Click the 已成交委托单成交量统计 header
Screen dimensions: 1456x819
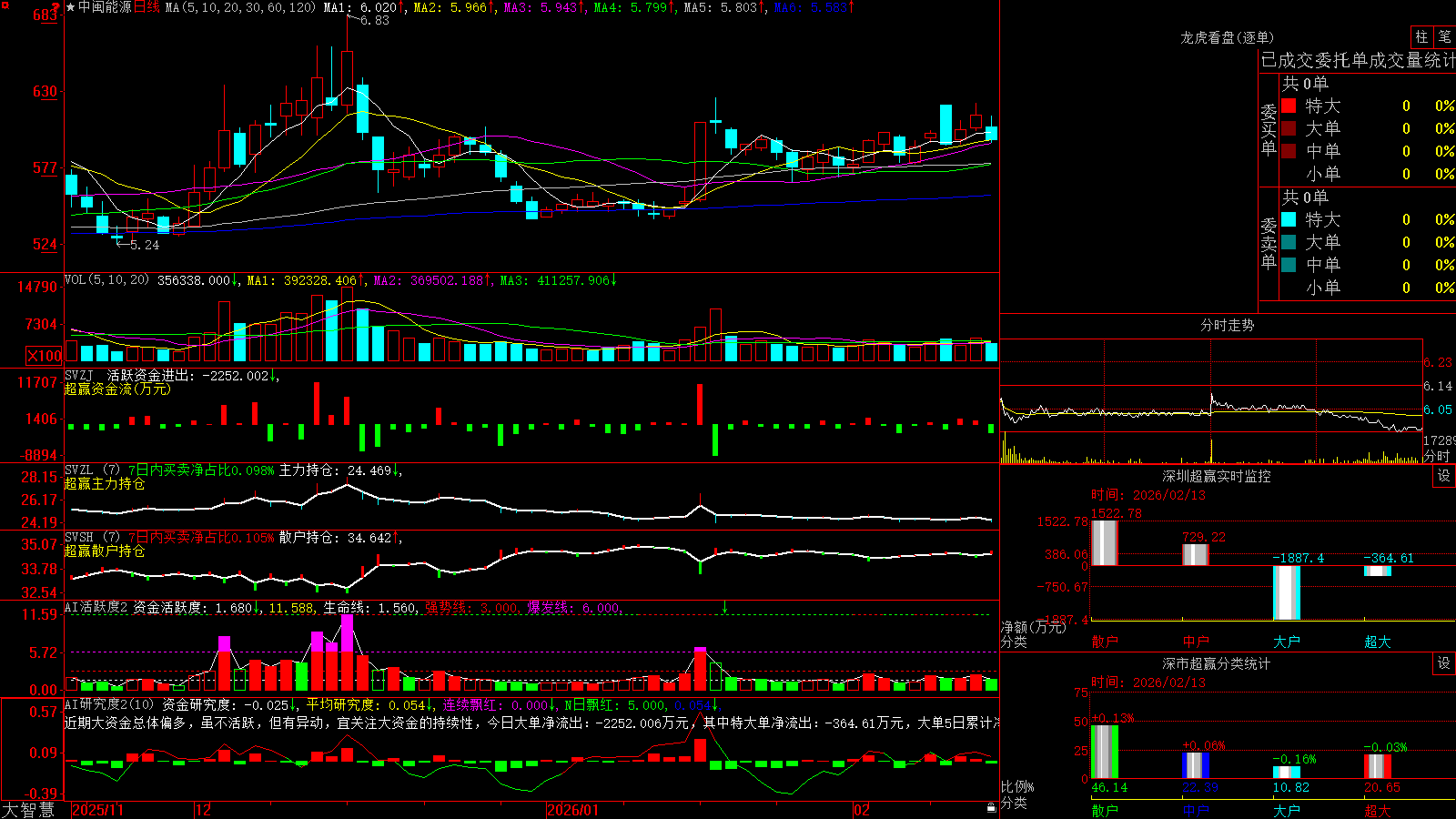[x=1358, y=60]
